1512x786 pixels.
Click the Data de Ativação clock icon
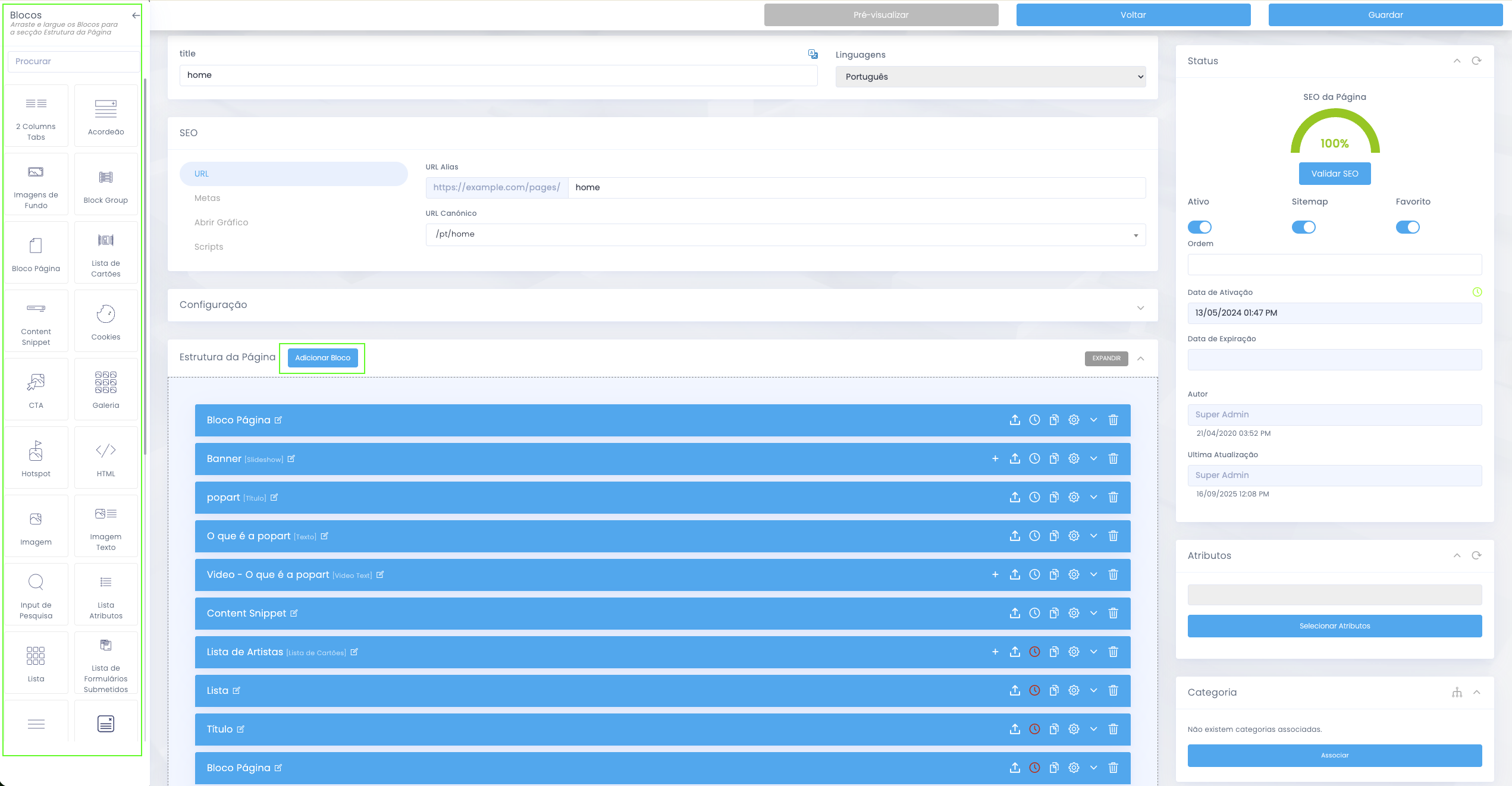pyautogui.click(x=1478, y=292)
